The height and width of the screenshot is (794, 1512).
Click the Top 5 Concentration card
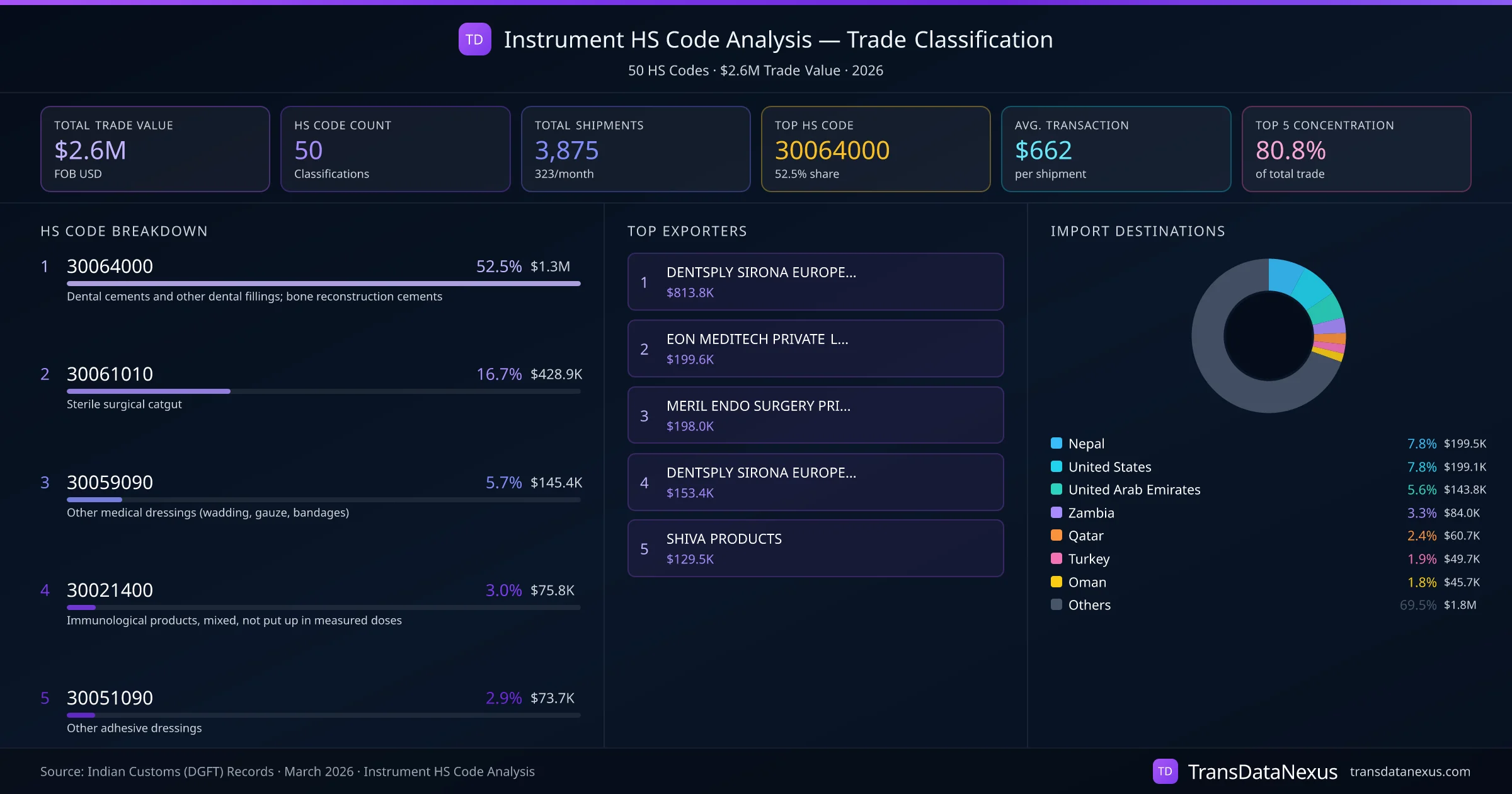1356,149
